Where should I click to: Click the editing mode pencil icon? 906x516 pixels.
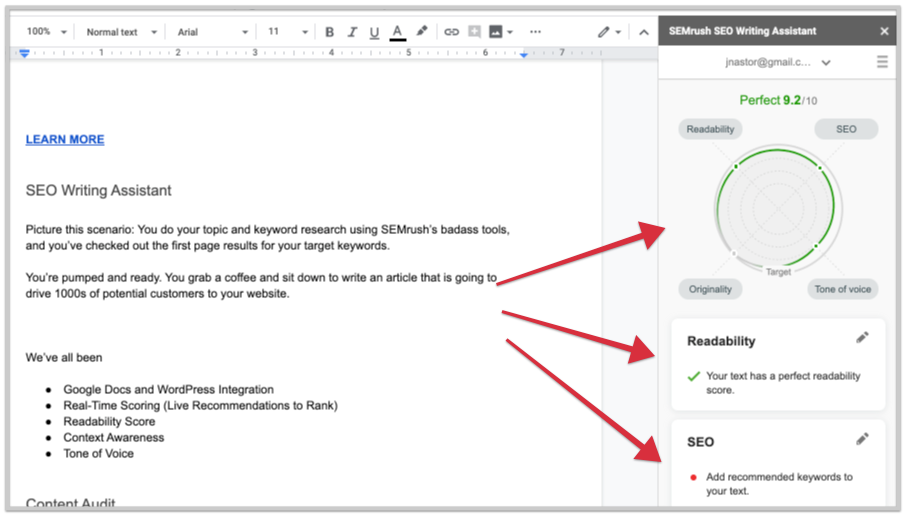point(603,32)
